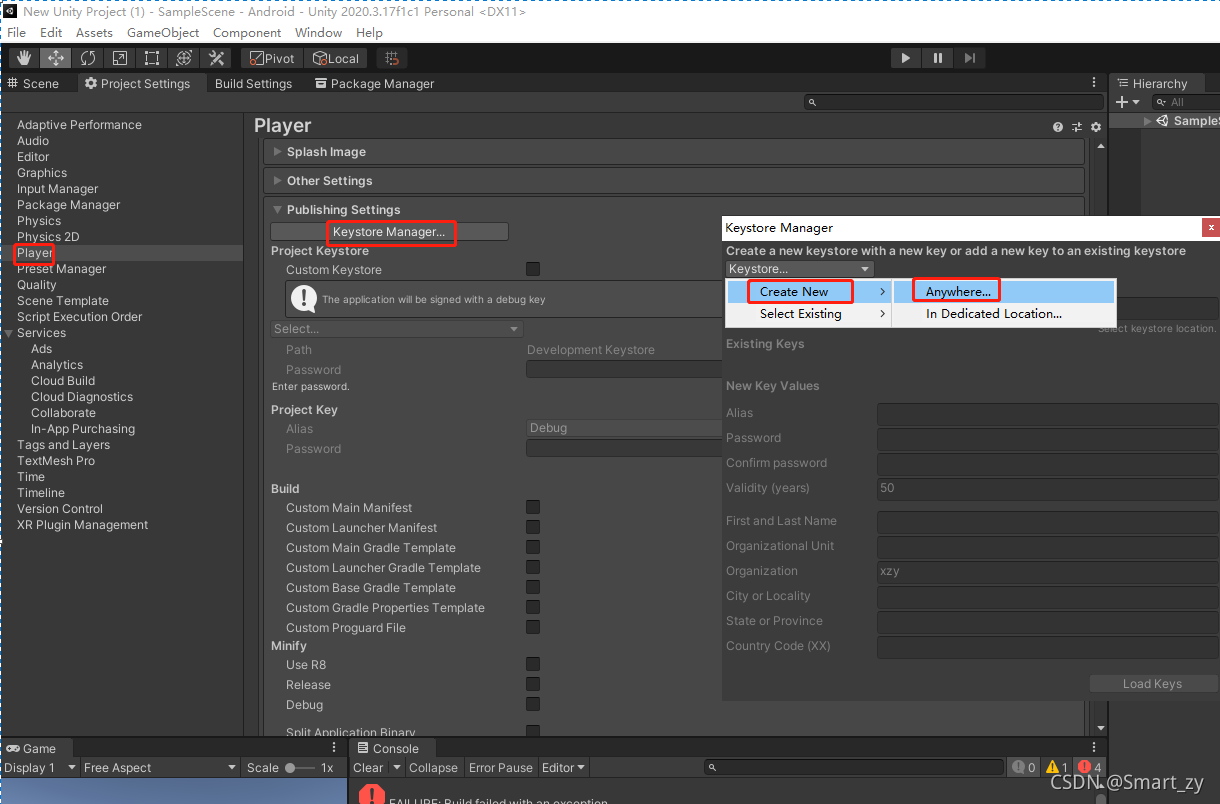Open Console Editor dropdown

564,768
